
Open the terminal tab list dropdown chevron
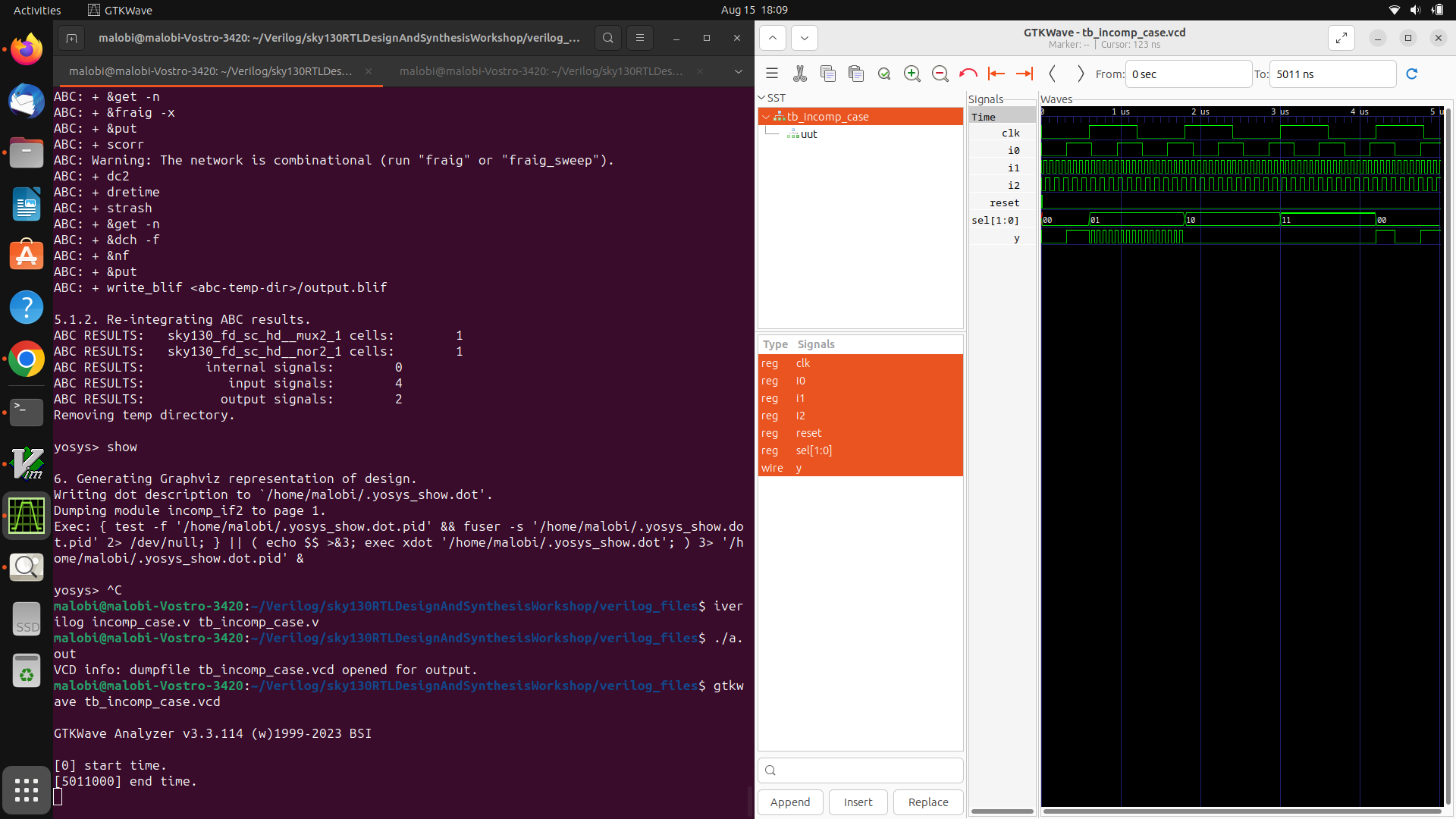(738, 71)
